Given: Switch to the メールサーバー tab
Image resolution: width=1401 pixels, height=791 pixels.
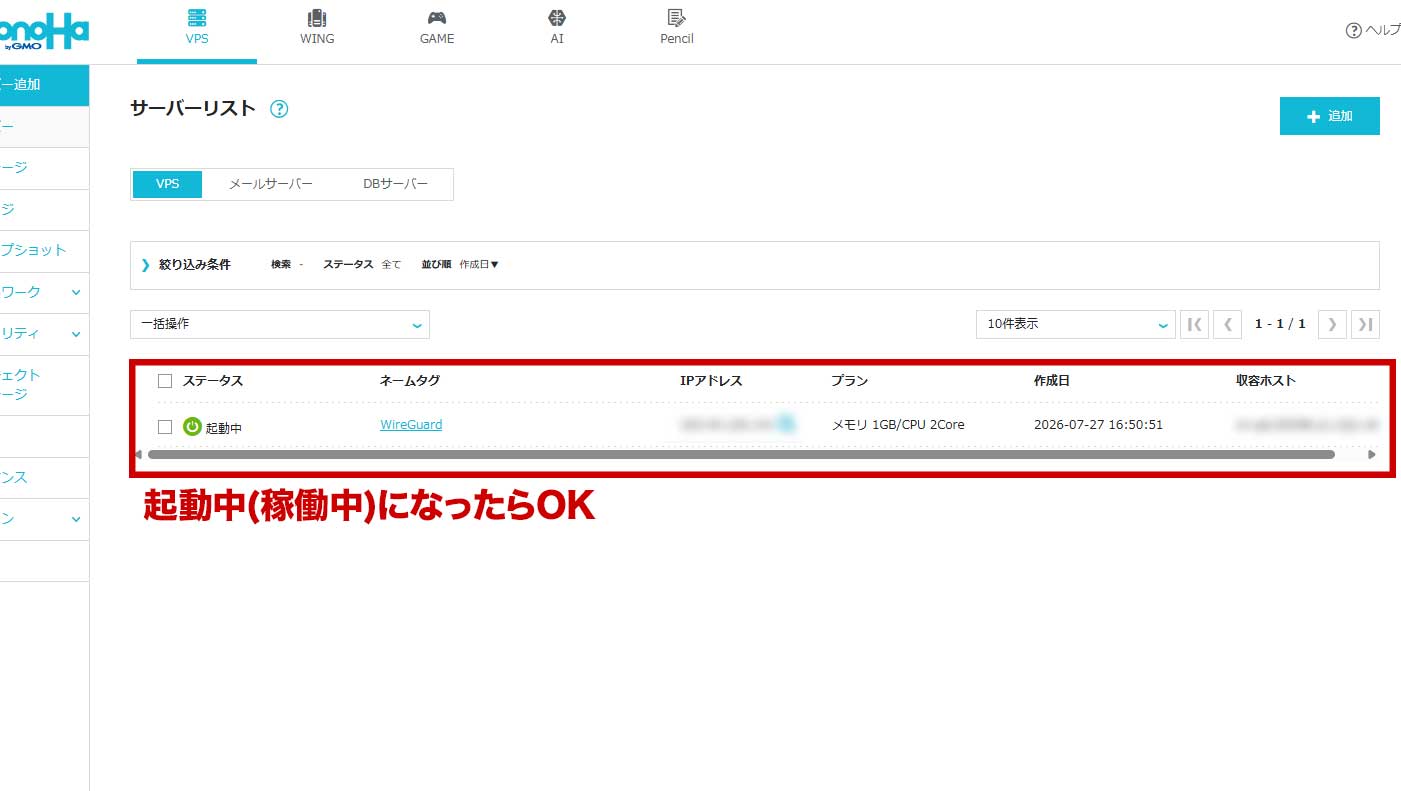Looking at the screenshot, I should point(270,184).
